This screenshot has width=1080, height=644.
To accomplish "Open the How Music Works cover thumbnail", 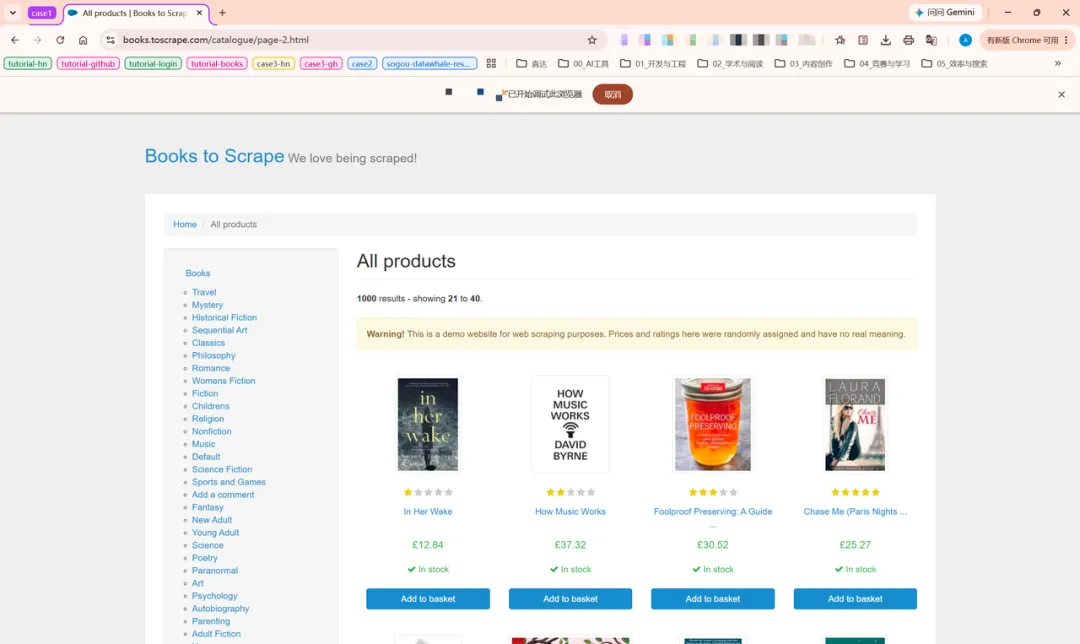I will coord(570,424).
